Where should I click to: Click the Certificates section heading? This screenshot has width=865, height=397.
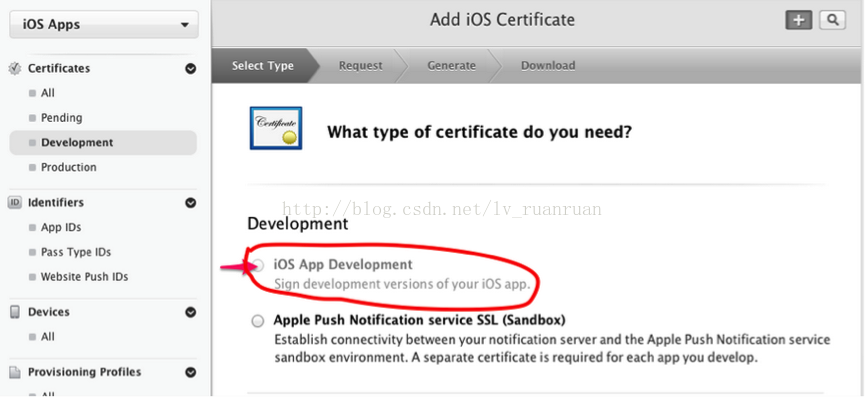tap(58, 68)
